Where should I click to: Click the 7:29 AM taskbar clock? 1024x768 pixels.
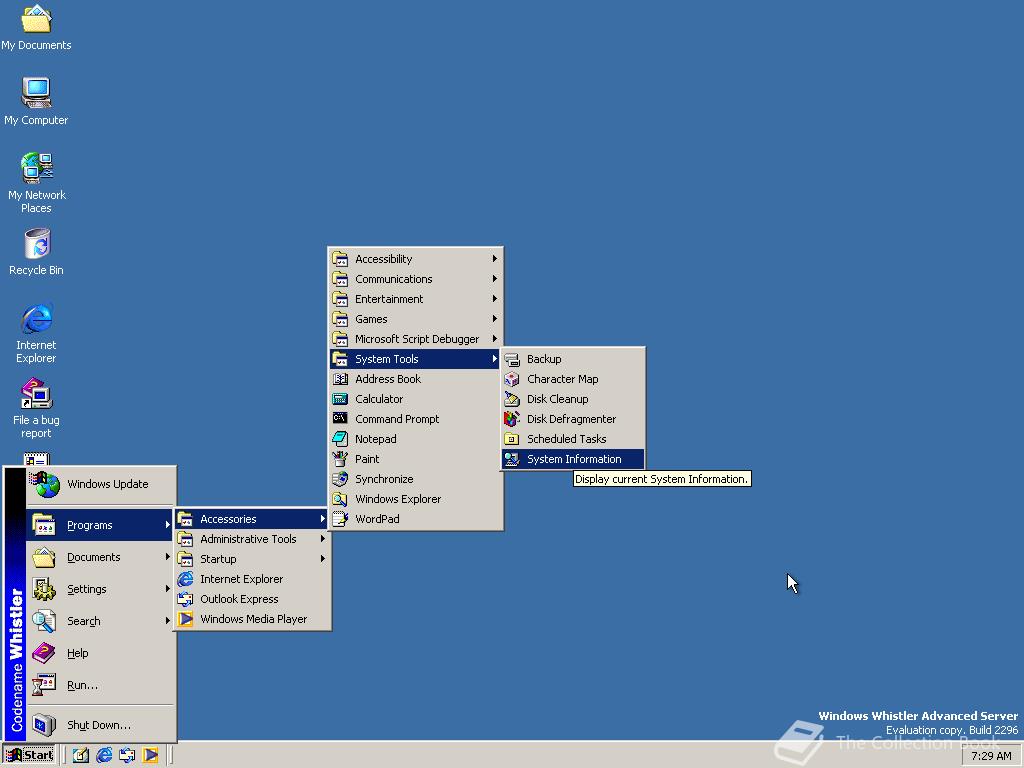(991, 756)
